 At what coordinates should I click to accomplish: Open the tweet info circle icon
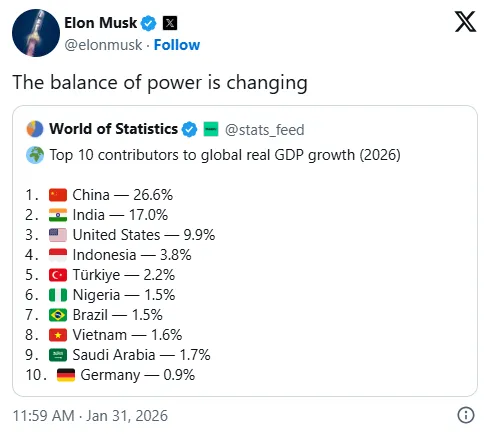(x=466, y=415)
